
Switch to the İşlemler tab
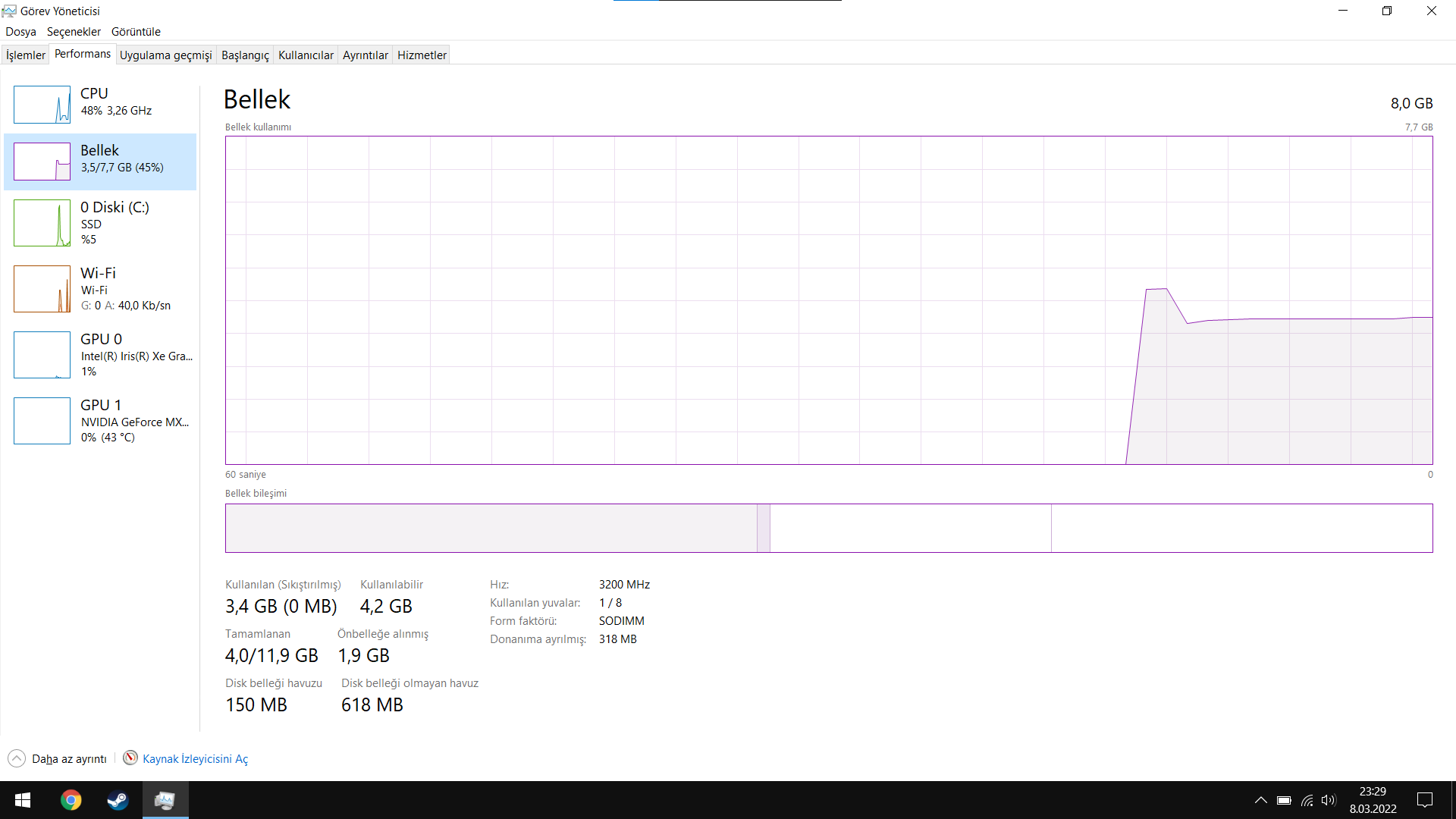point(26,55)
